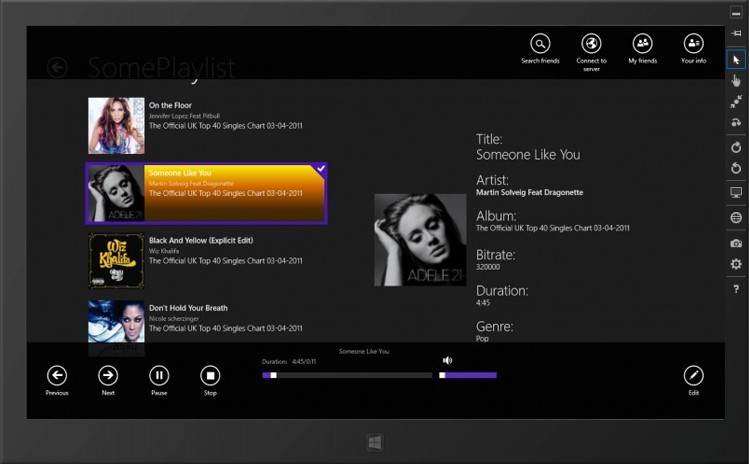Select the simulator pinch zoom touch icon

[736, 102]
